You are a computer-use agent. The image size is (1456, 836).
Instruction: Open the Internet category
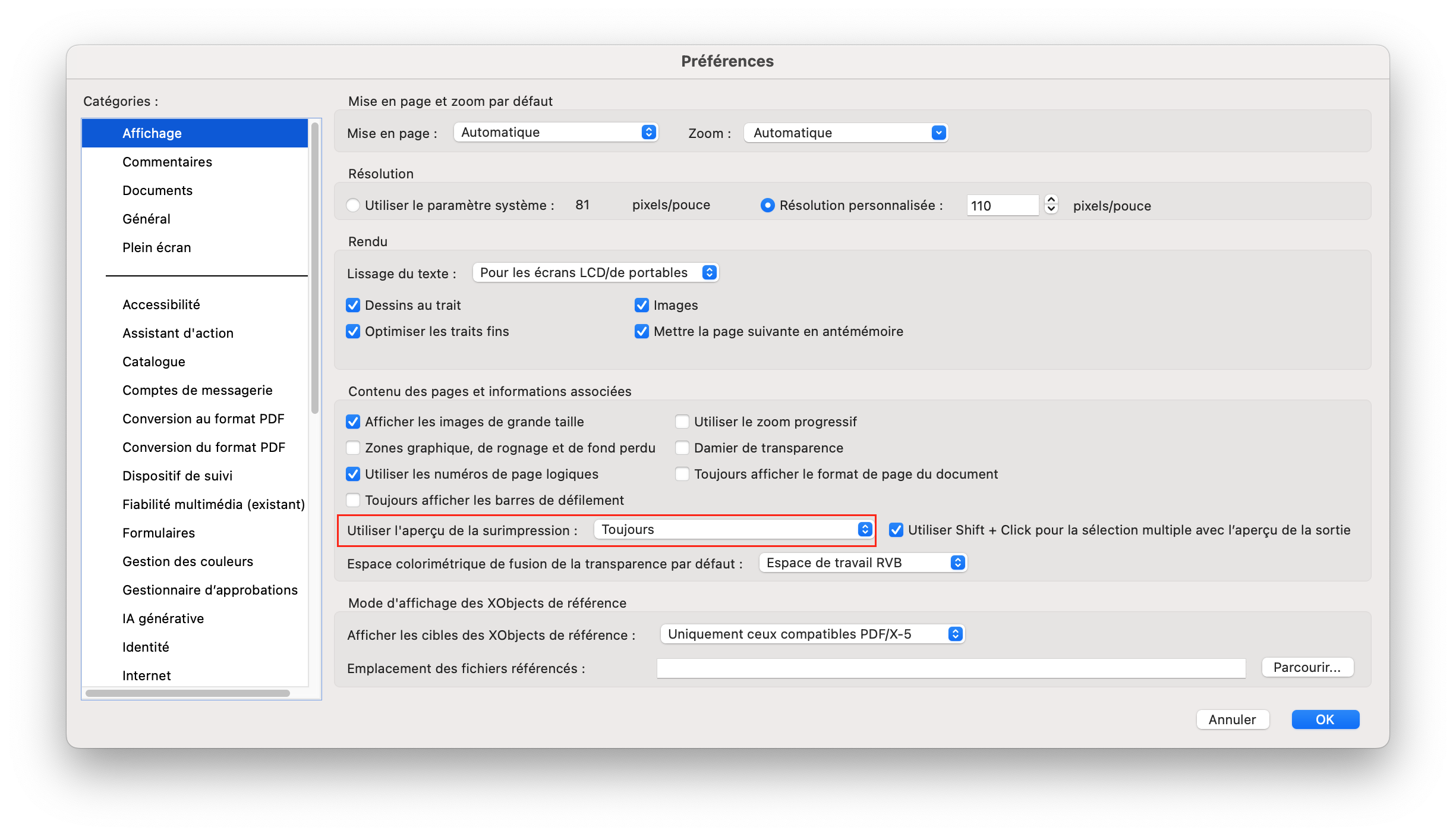[x=146, y=675]
